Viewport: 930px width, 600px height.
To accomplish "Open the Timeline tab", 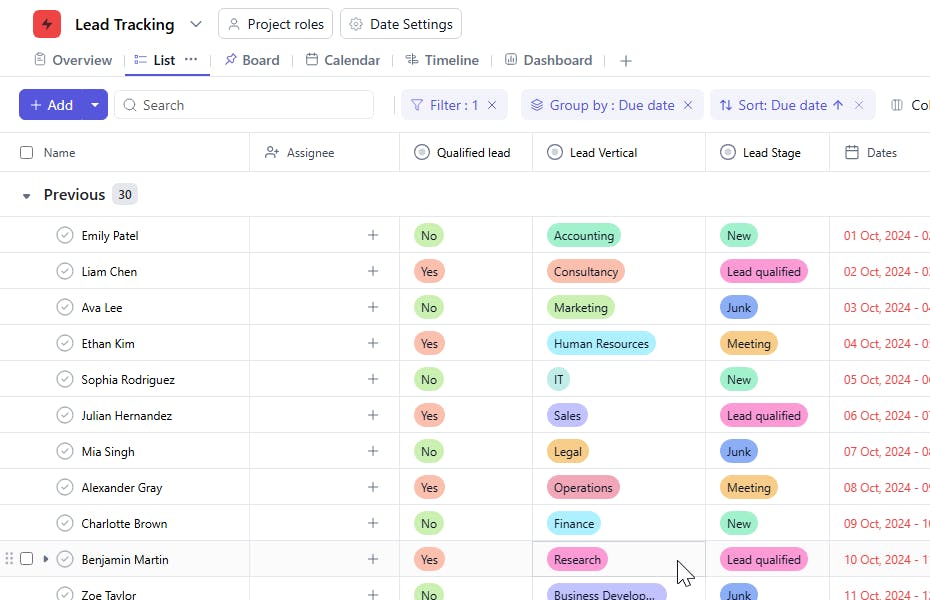I will click(442, 60).
